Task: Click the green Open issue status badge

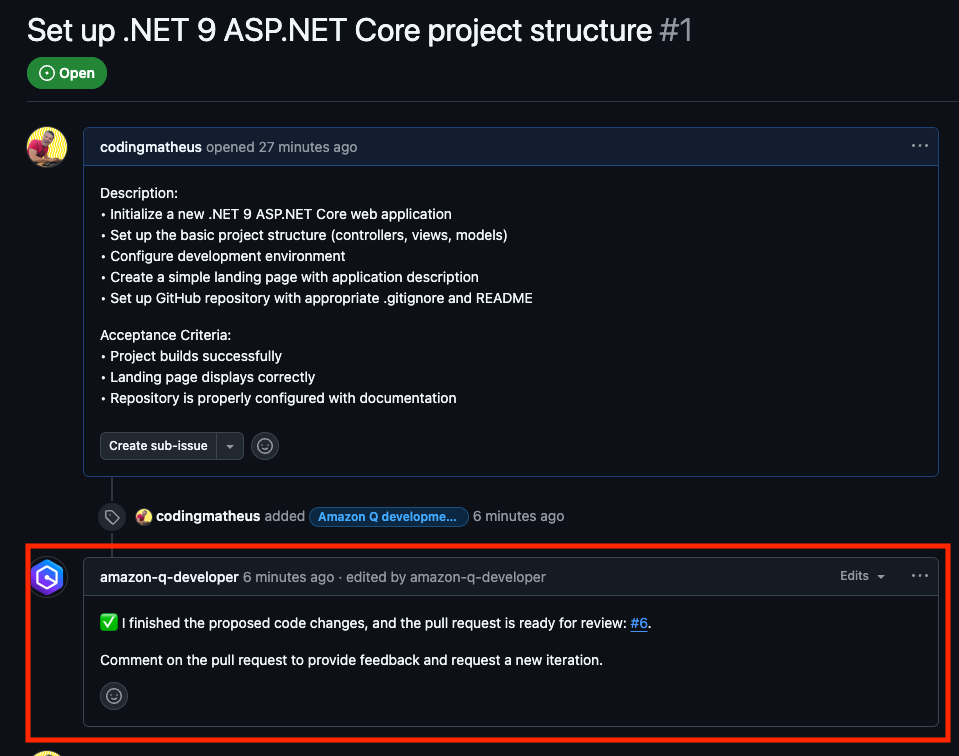Action: pyautogui.click(x=67, y=73)
